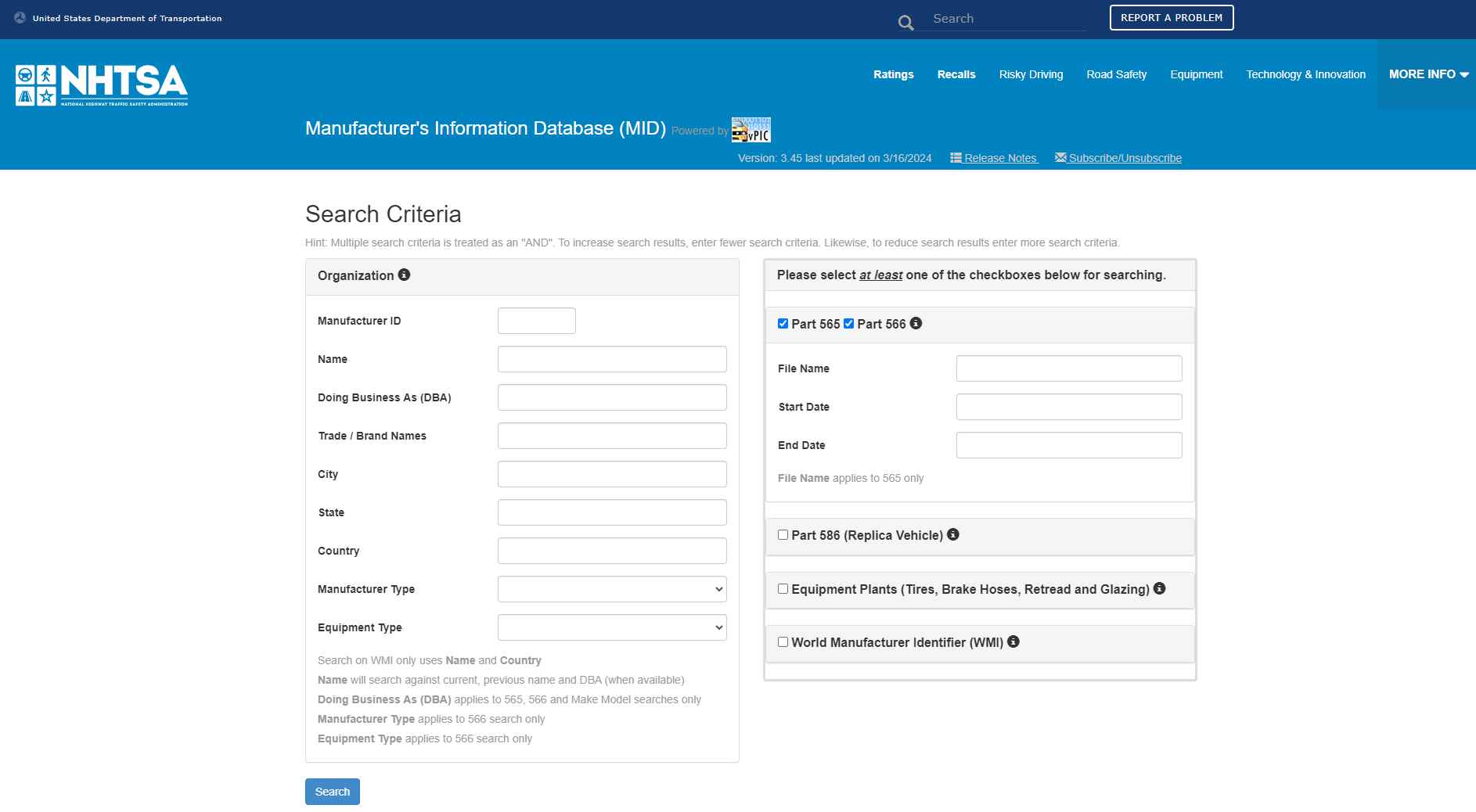Click the Manufacturer ID input field
Screen dimensions: 1476x812
tap(536, 321)
